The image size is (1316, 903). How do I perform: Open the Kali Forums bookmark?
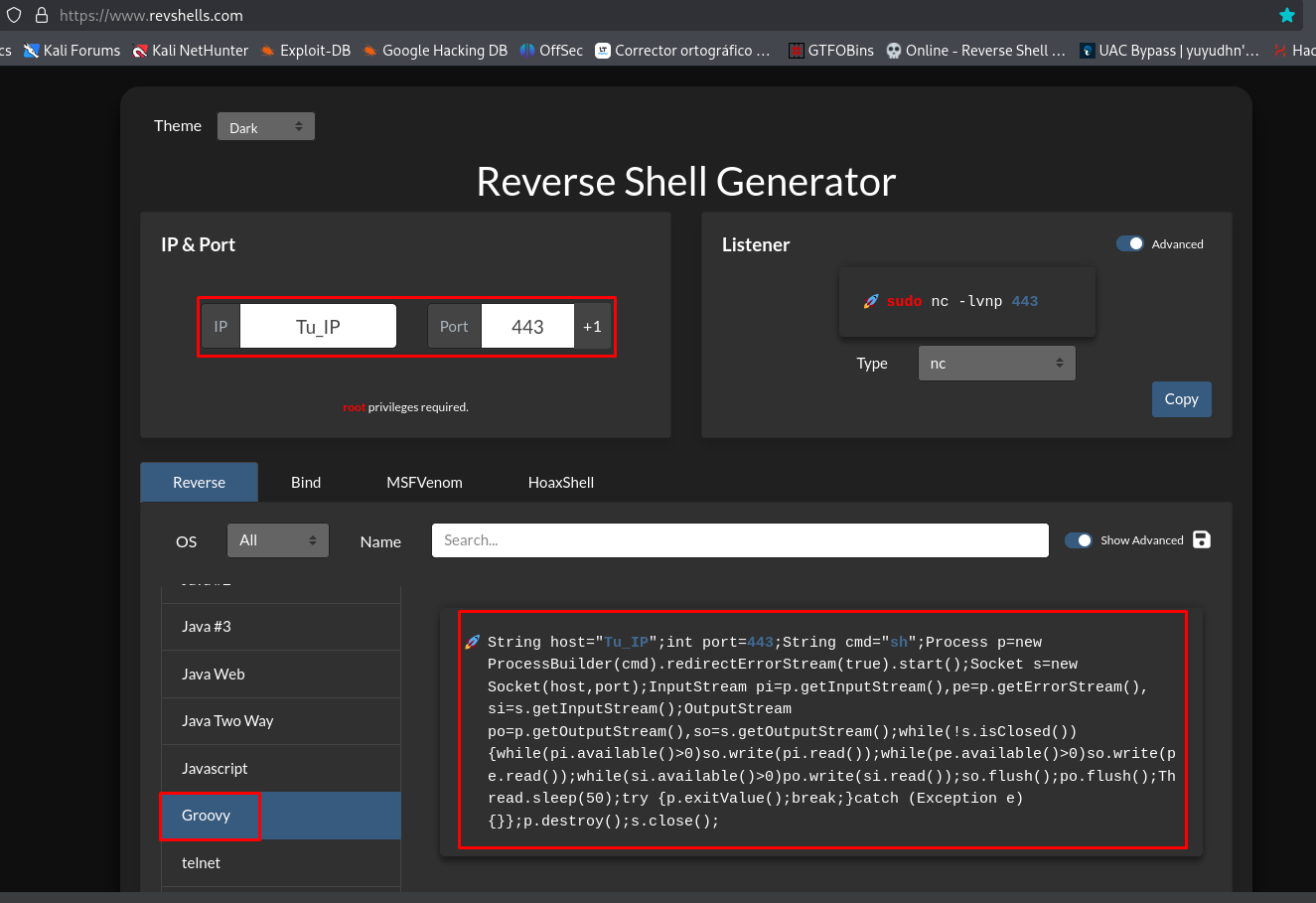coord(72,50)
